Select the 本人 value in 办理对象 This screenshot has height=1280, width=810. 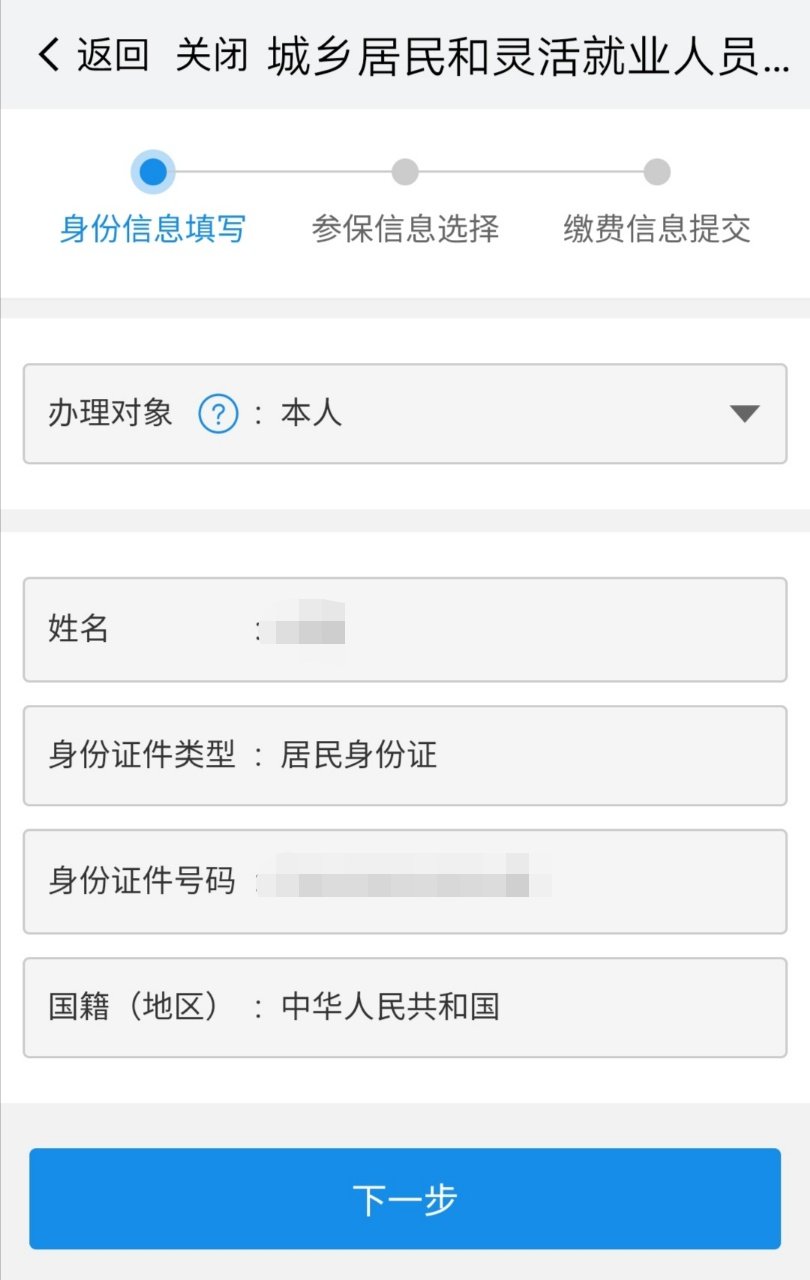(x=311, y=413)
